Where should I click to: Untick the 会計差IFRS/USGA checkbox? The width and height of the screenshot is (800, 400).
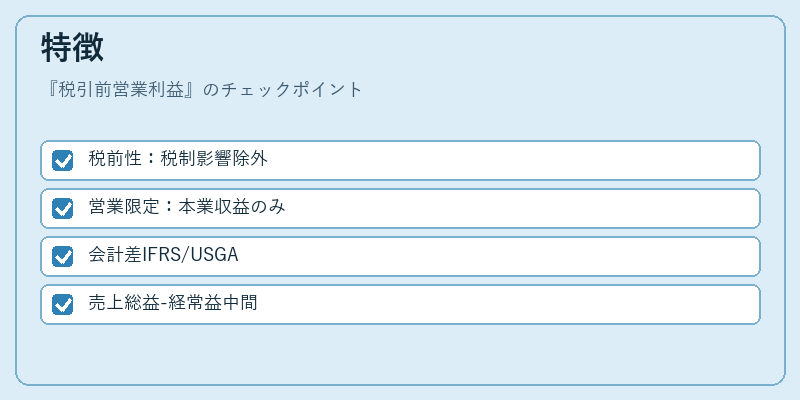coord(62,257)
